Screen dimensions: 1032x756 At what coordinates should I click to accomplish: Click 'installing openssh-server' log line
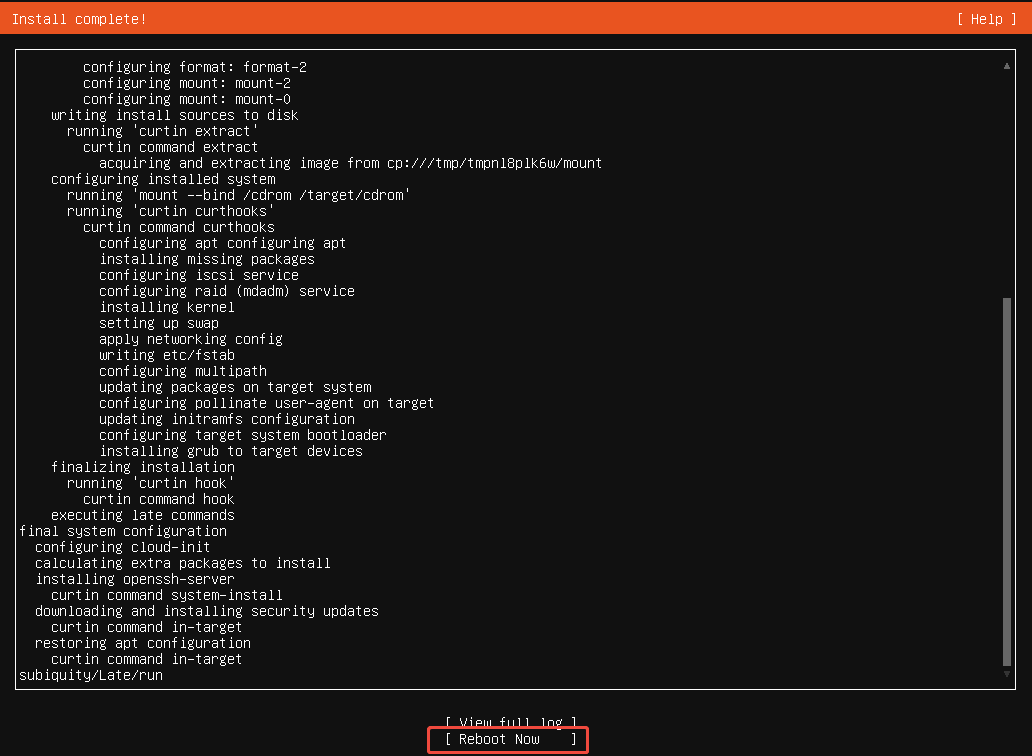(135, 579)
